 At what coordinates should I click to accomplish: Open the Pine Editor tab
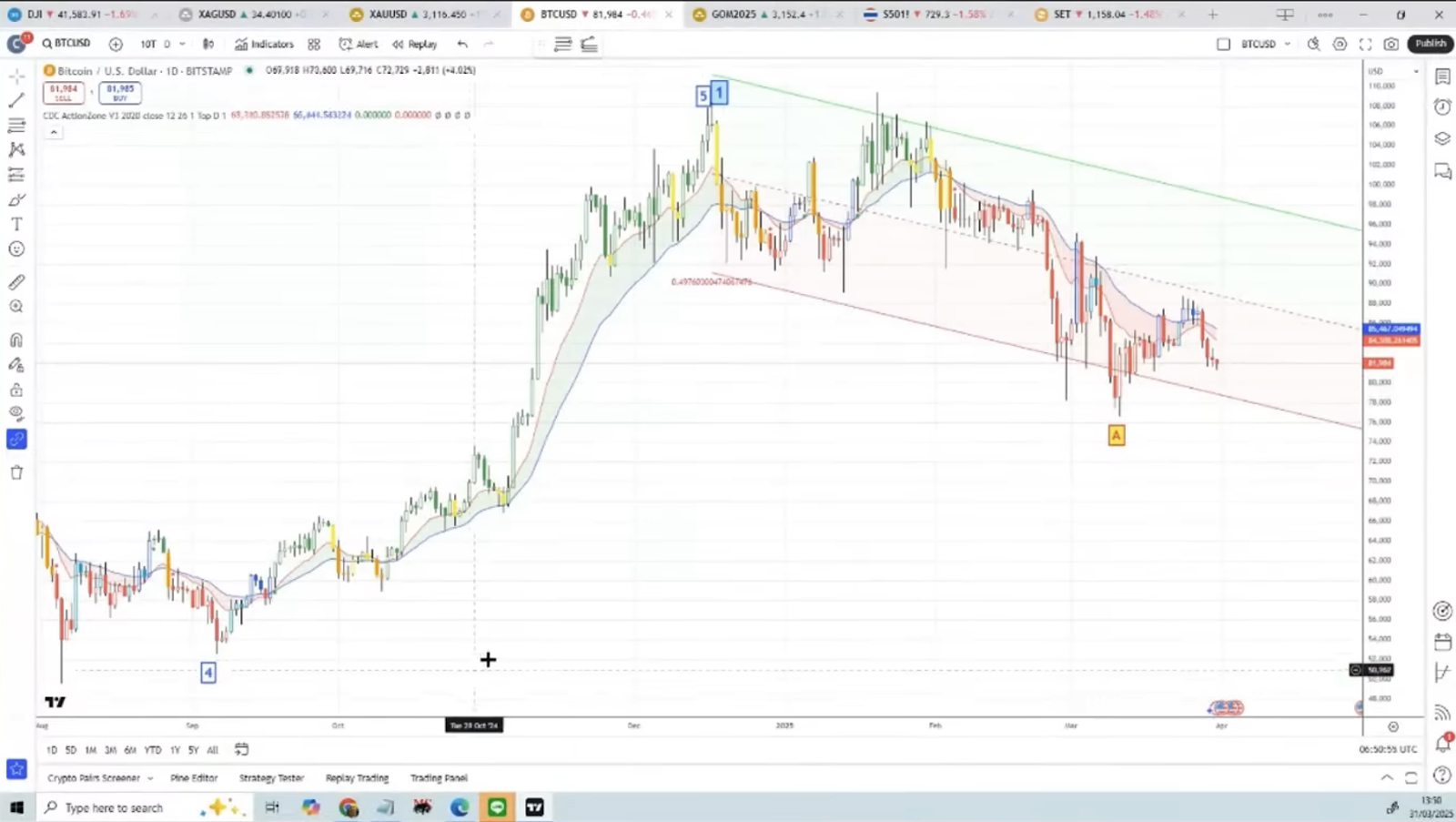click(194, 778)
